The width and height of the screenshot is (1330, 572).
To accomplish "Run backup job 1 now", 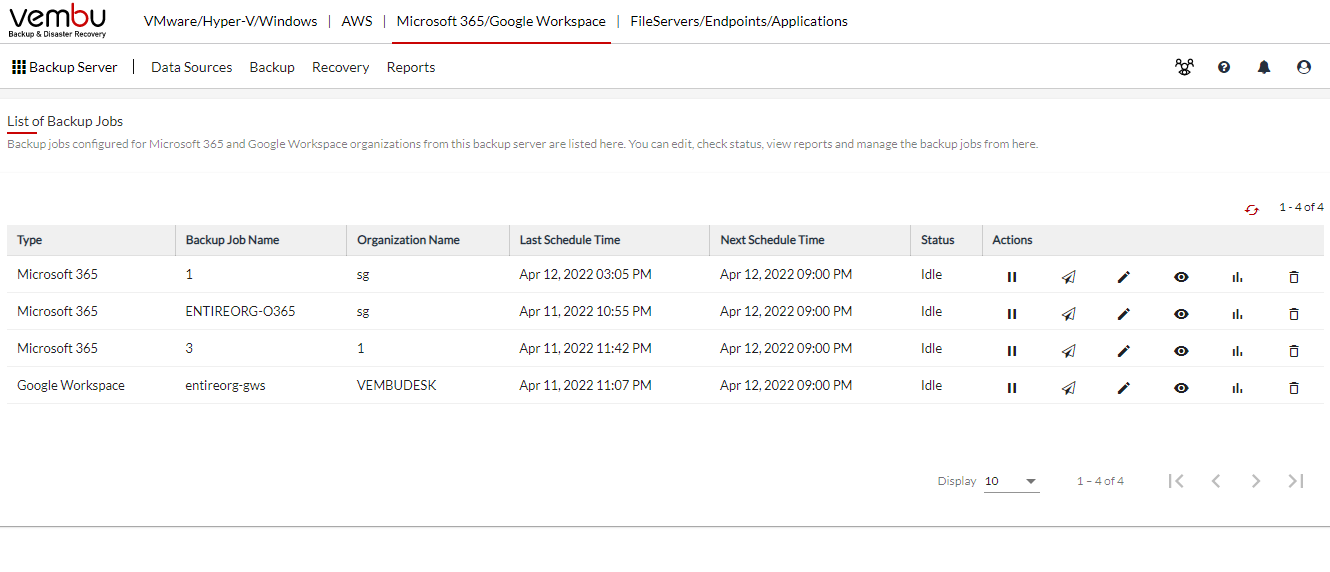I will click(x=1068, y=277).
